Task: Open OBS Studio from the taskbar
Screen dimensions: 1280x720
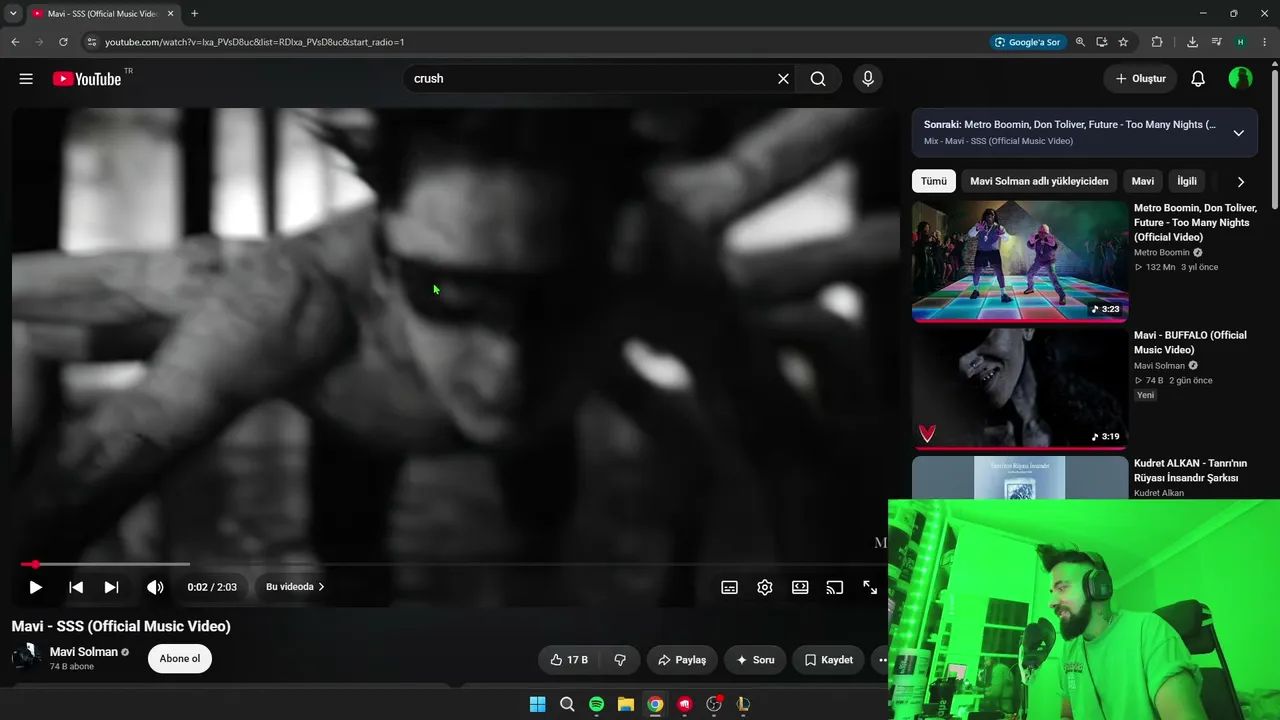Action: pyautogui.click(x=714, y=704)
